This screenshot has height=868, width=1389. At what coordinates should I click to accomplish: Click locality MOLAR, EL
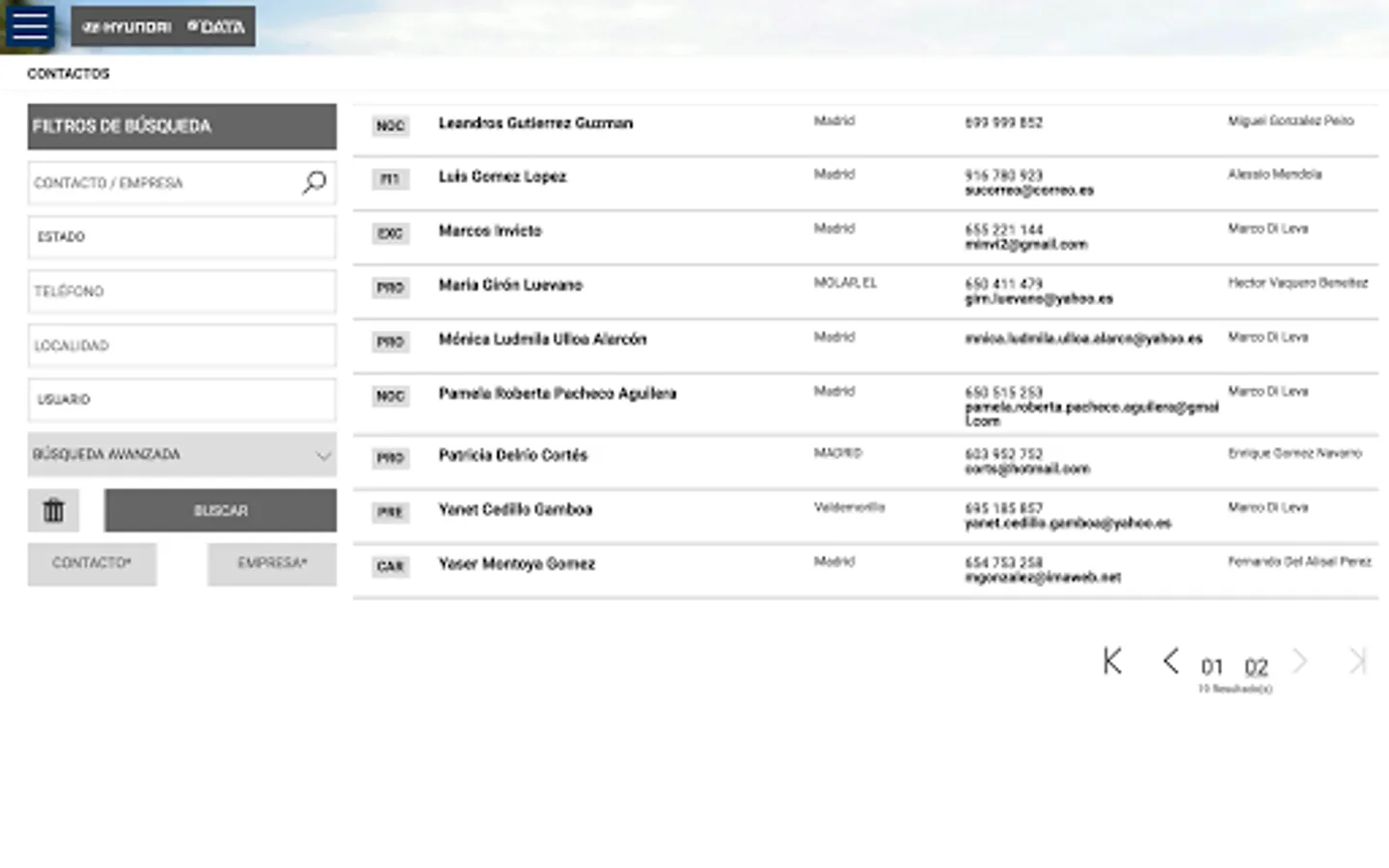[845, 283]
